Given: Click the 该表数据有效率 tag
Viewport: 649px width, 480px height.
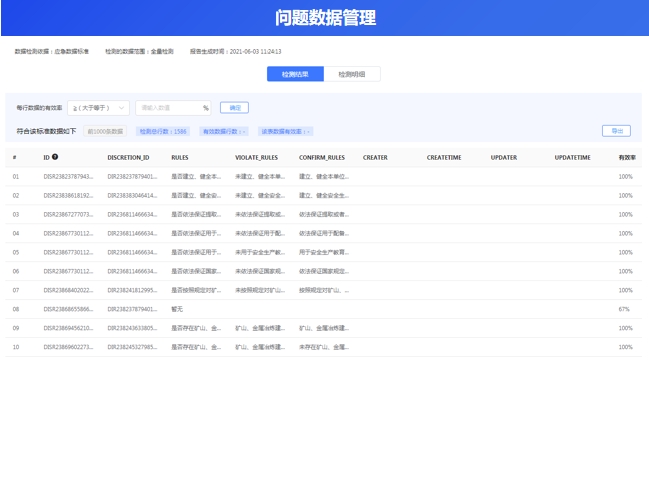Looking at the screenshot, I should (x=286, y=131).
